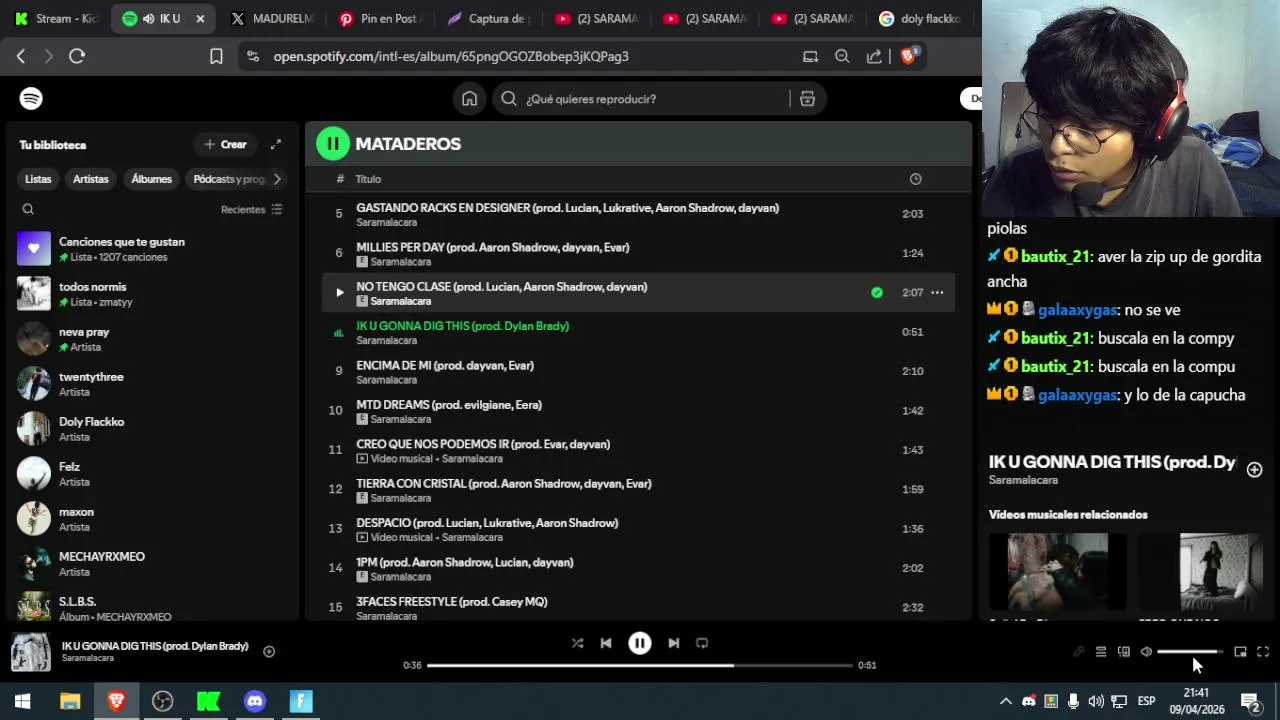Open neva pray artist
The width and height of the screenshot is (1280, 720).
[153, 339]
